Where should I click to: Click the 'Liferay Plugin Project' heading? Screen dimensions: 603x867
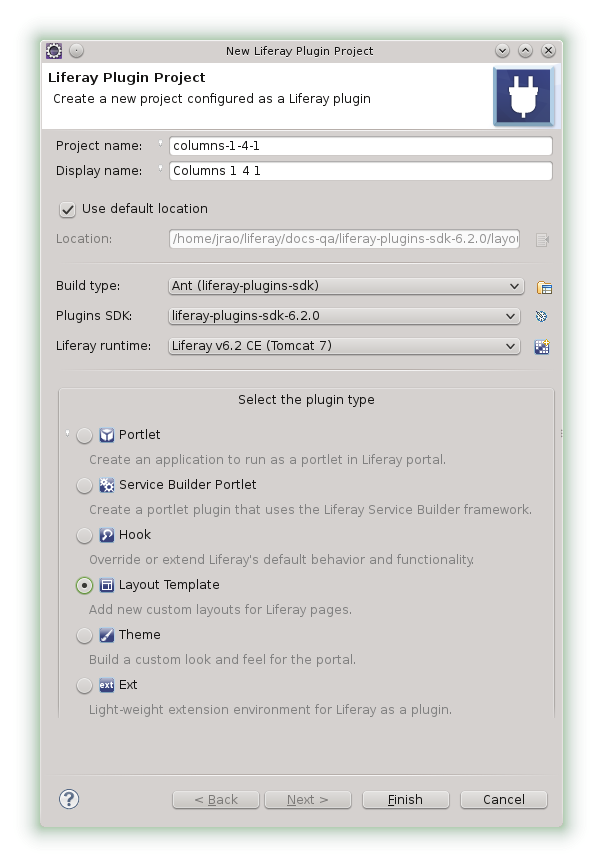127,77
